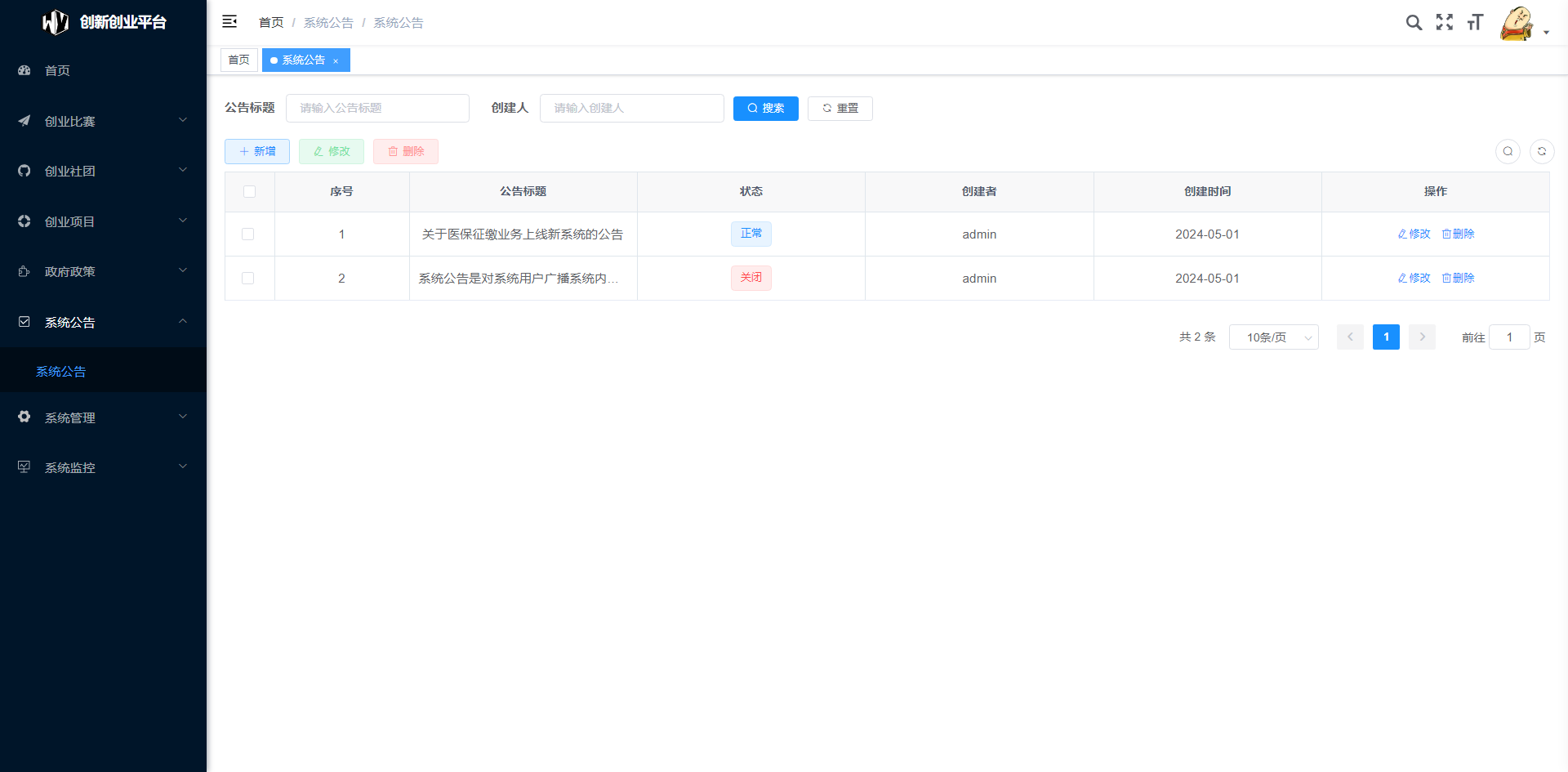
Task: Expand the 创业项目 menu chevron
Action: click(183, 221)
